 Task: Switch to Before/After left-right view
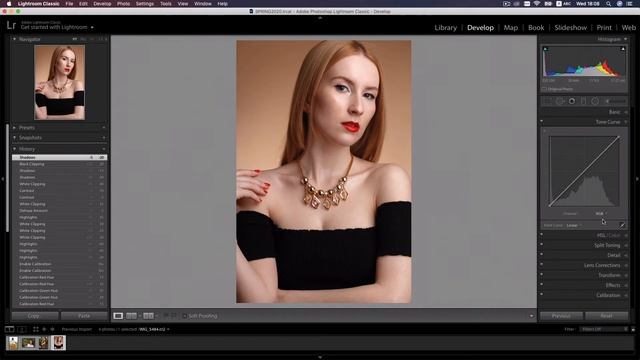(131, 316)
